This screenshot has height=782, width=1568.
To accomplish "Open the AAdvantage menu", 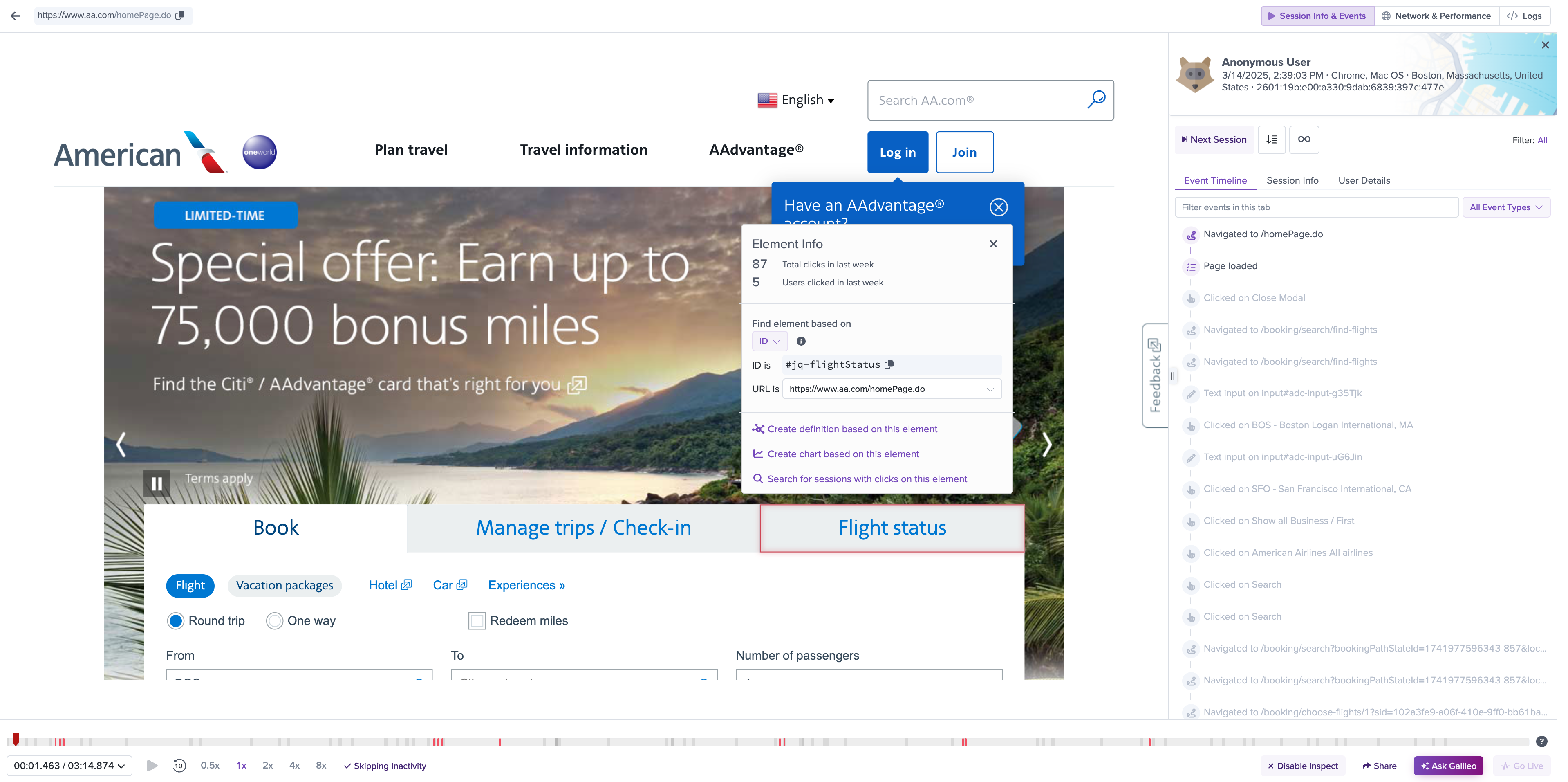I will coord(756,150).
